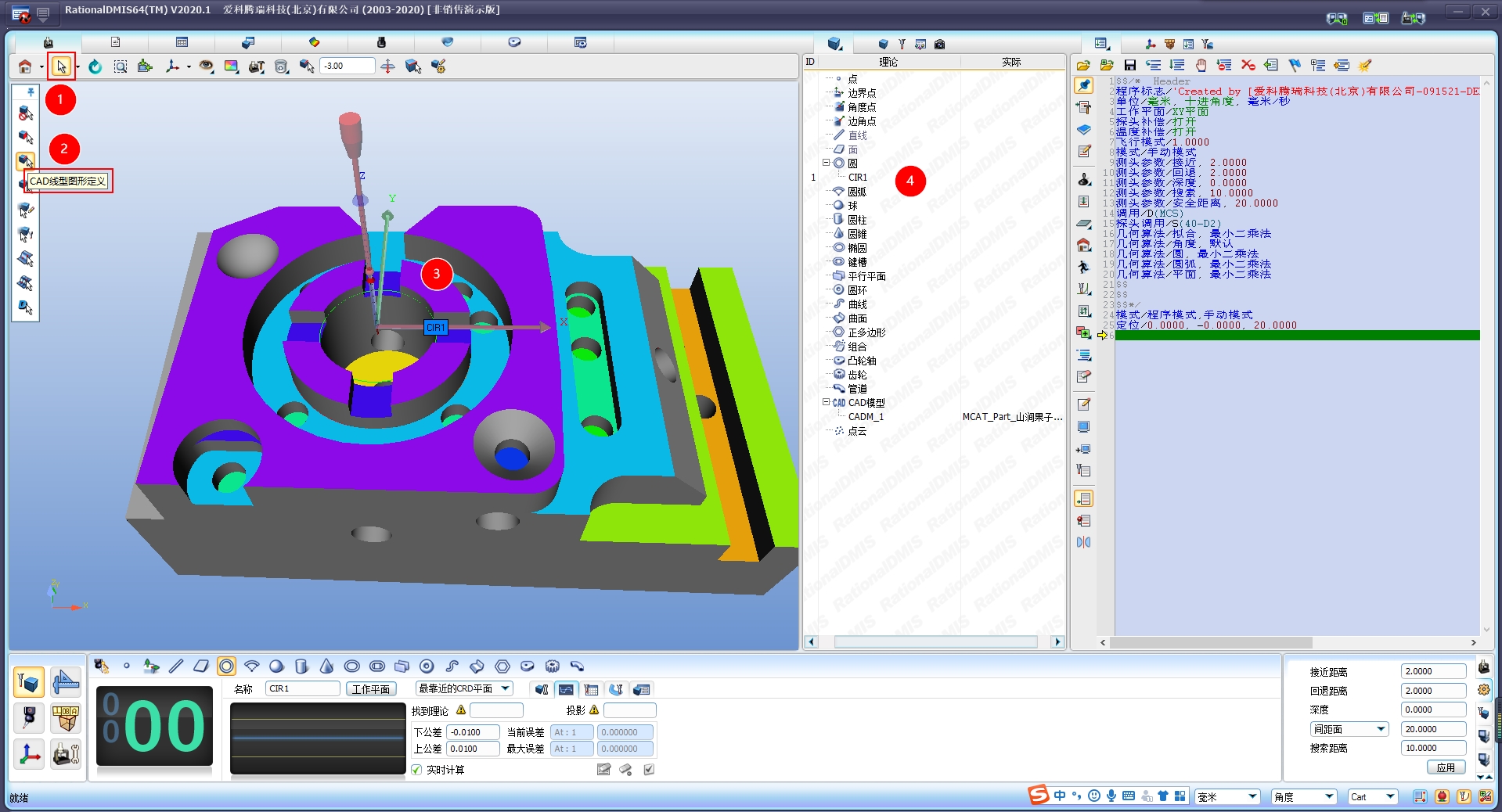Click the 工作平面 button

click(x=371, y=689)
